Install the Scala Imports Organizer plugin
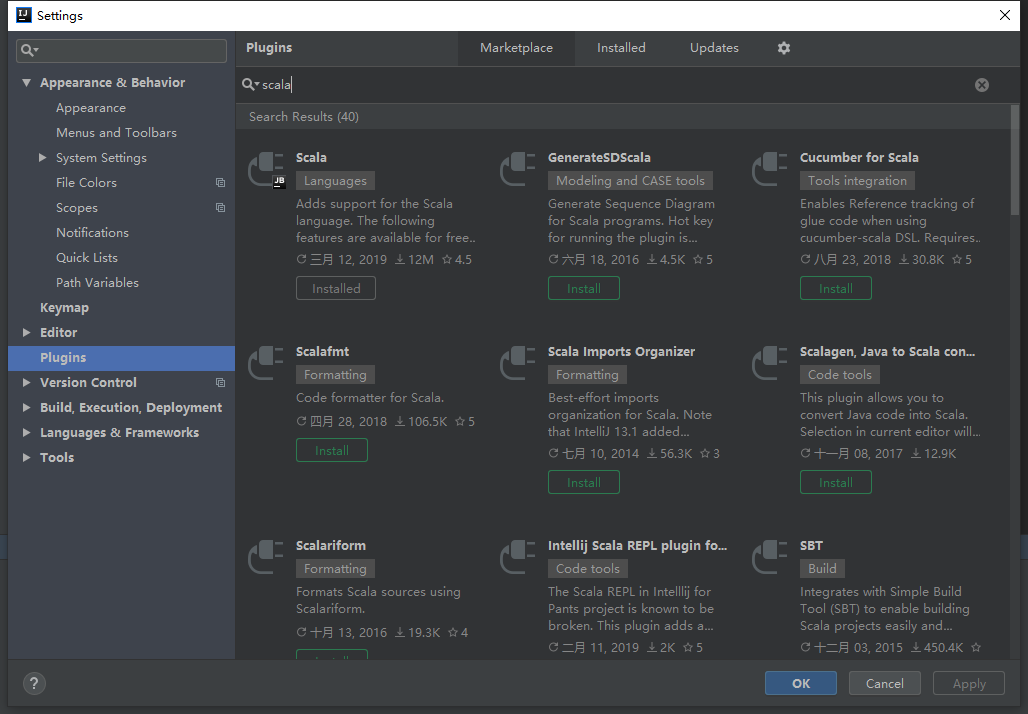Screen dimensions: 1028x714 click(x=583, y=483)
